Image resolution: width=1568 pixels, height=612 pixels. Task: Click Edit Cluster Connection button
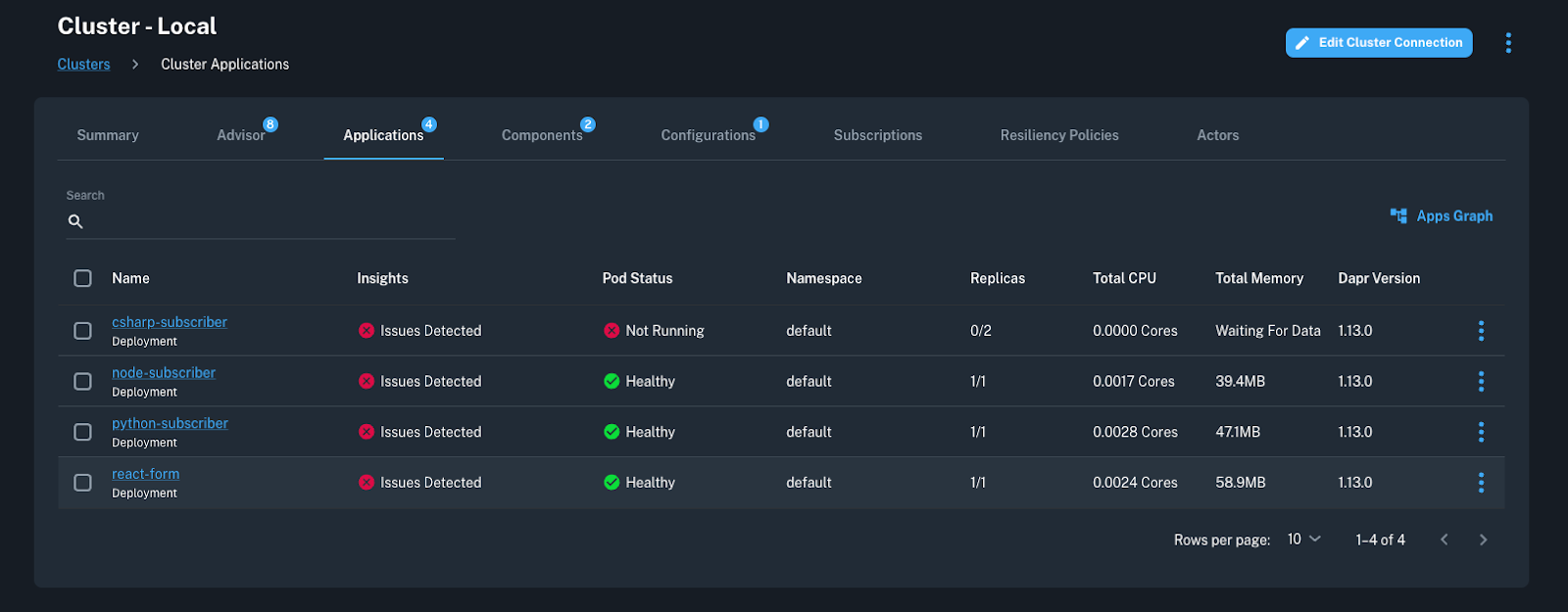[1378, 42]
